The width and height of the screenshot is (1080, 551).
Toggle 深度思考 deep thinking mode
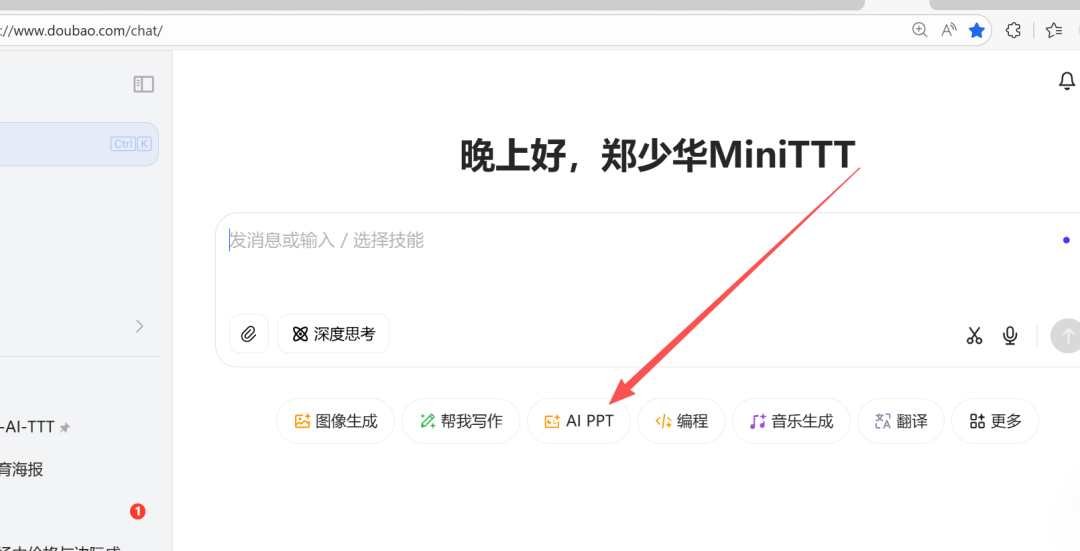coord(333,334)
